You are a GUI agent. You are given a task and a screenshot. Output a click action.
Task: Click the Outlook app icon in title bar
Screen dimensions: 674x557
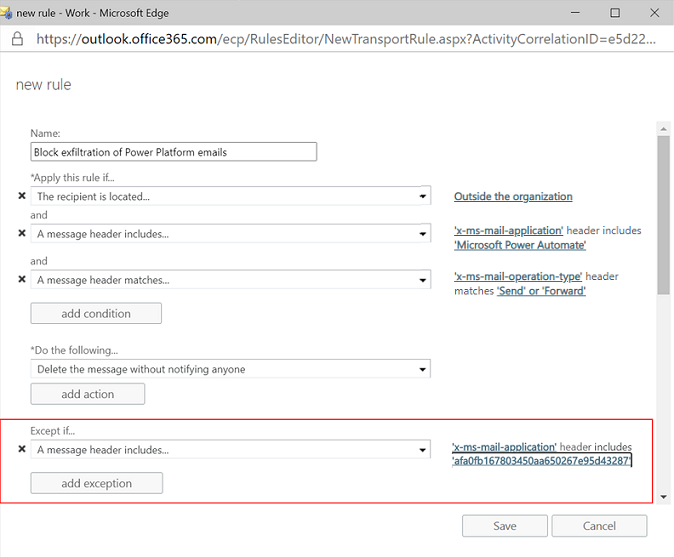tap(6, 13)
